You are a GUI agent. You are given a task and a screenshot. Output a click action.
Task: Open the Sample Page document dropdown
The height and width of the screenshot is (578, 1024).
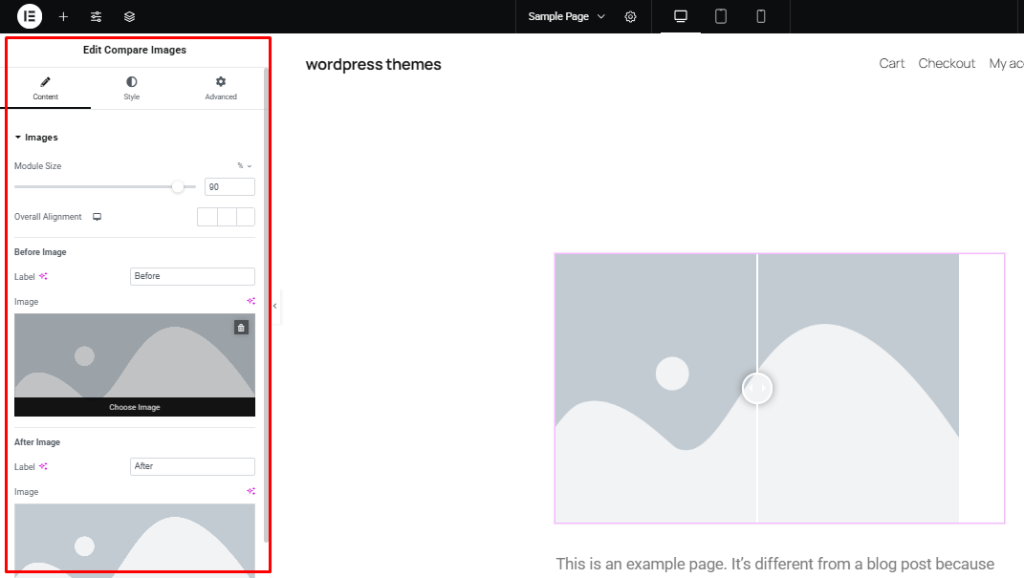tap(566, 17)
